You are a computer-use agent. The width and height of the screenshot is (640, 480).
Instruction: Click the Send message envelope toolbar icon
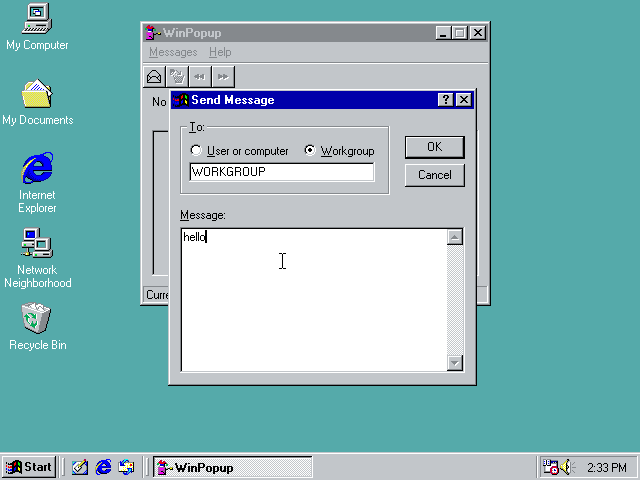tap(154, 77)
